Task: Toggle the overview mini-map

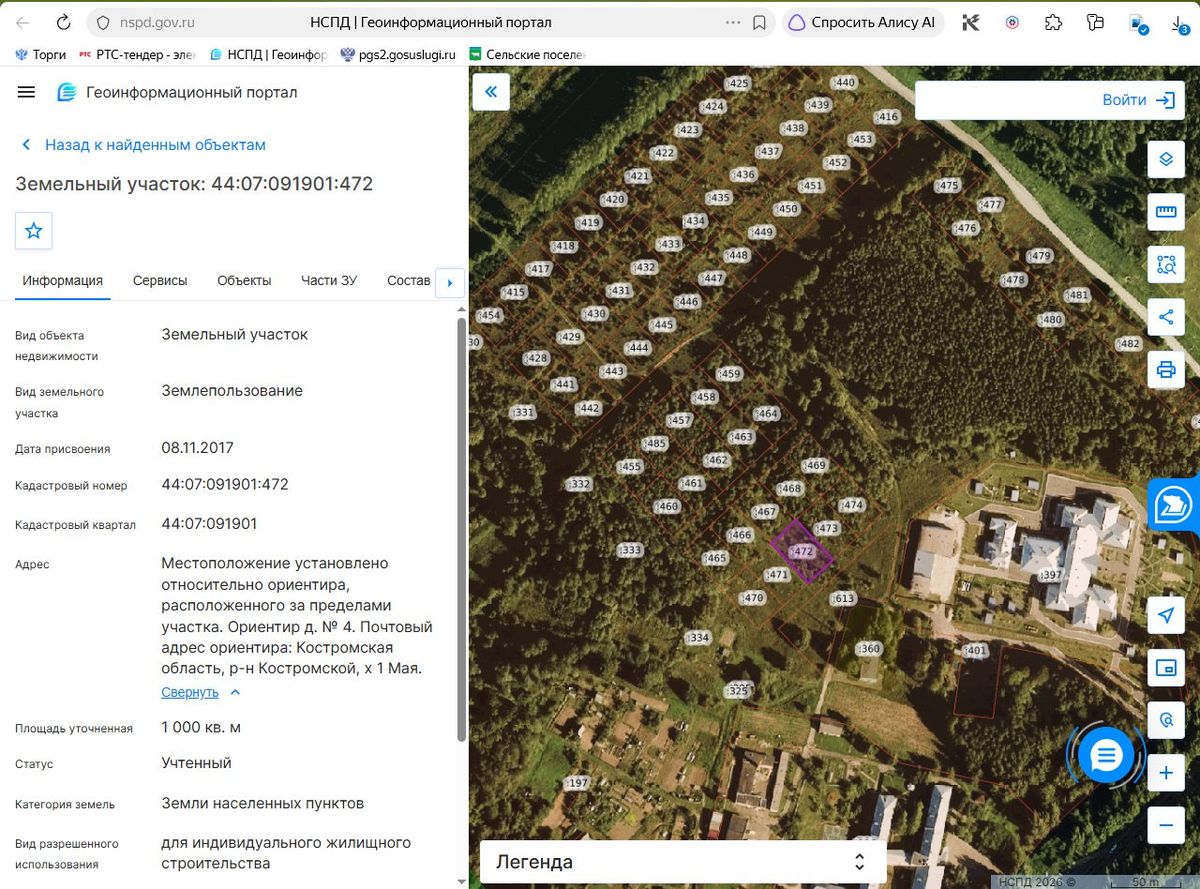Action: pos(1165,667)
